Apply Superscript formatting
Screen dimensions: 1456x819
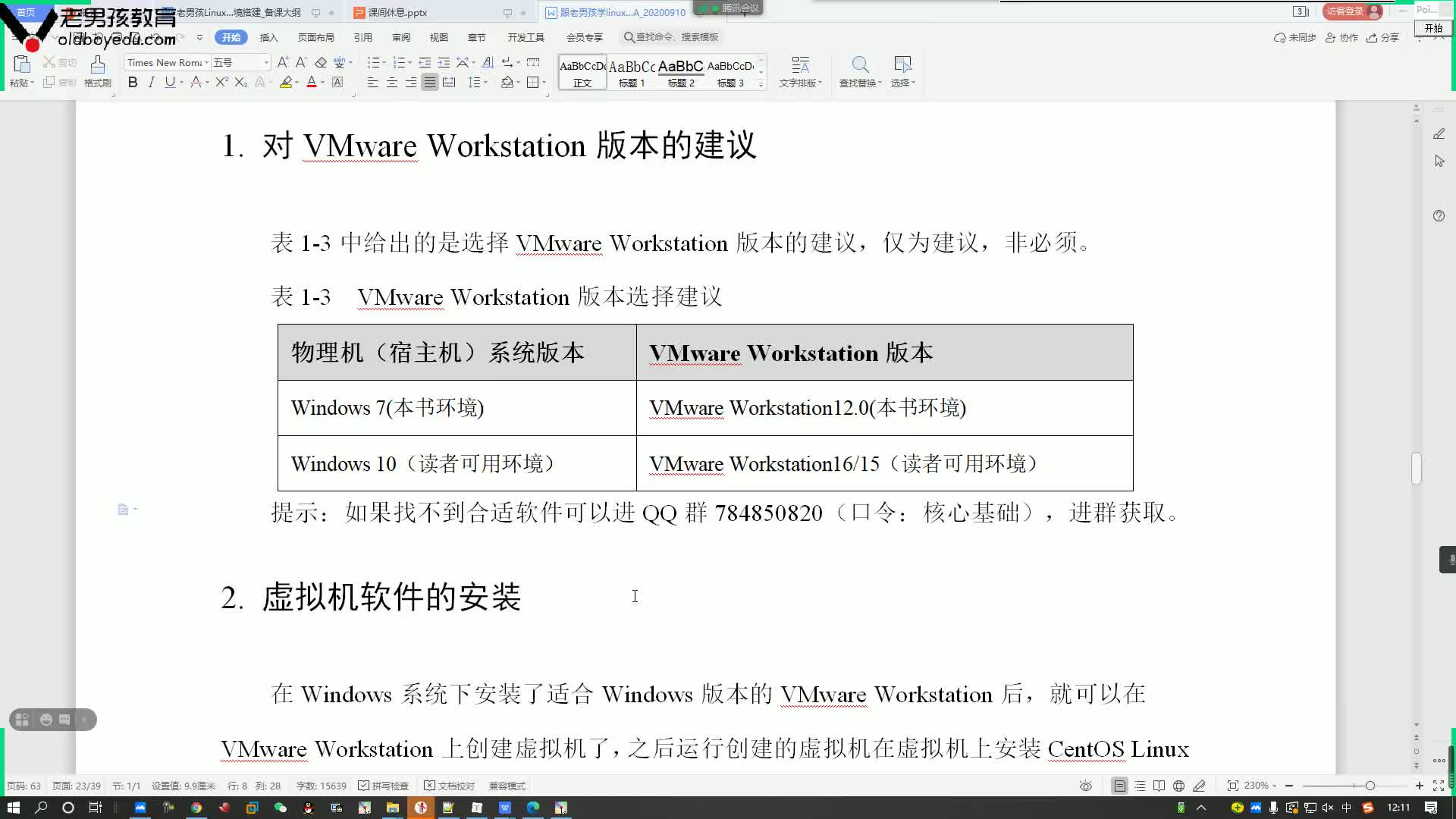pyautogui.click(x=221, y=82)
